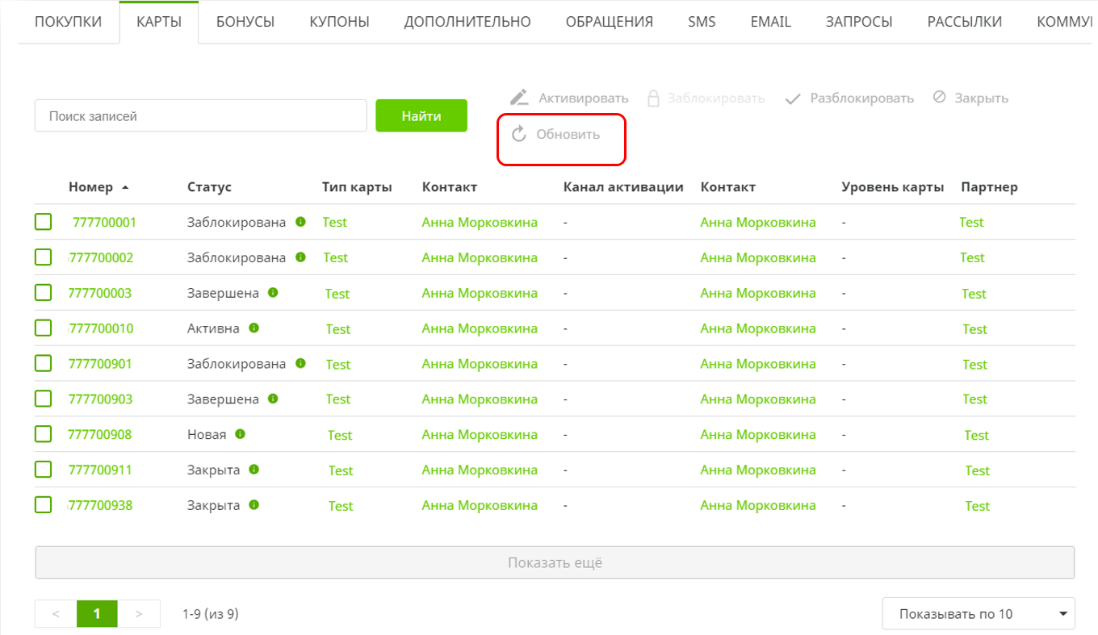Image resolution: width=1098 pixels, height=635 pixels.
Task: Open the Обращения tab
Action: pyautogui.click(x=609, y=22)
